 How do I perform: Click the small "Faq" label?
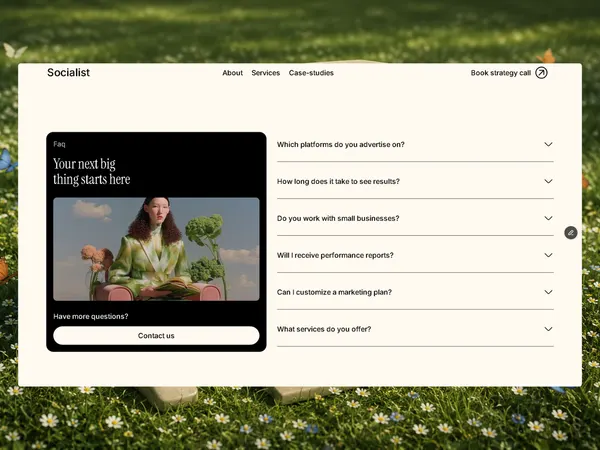(x=59, y=144)
